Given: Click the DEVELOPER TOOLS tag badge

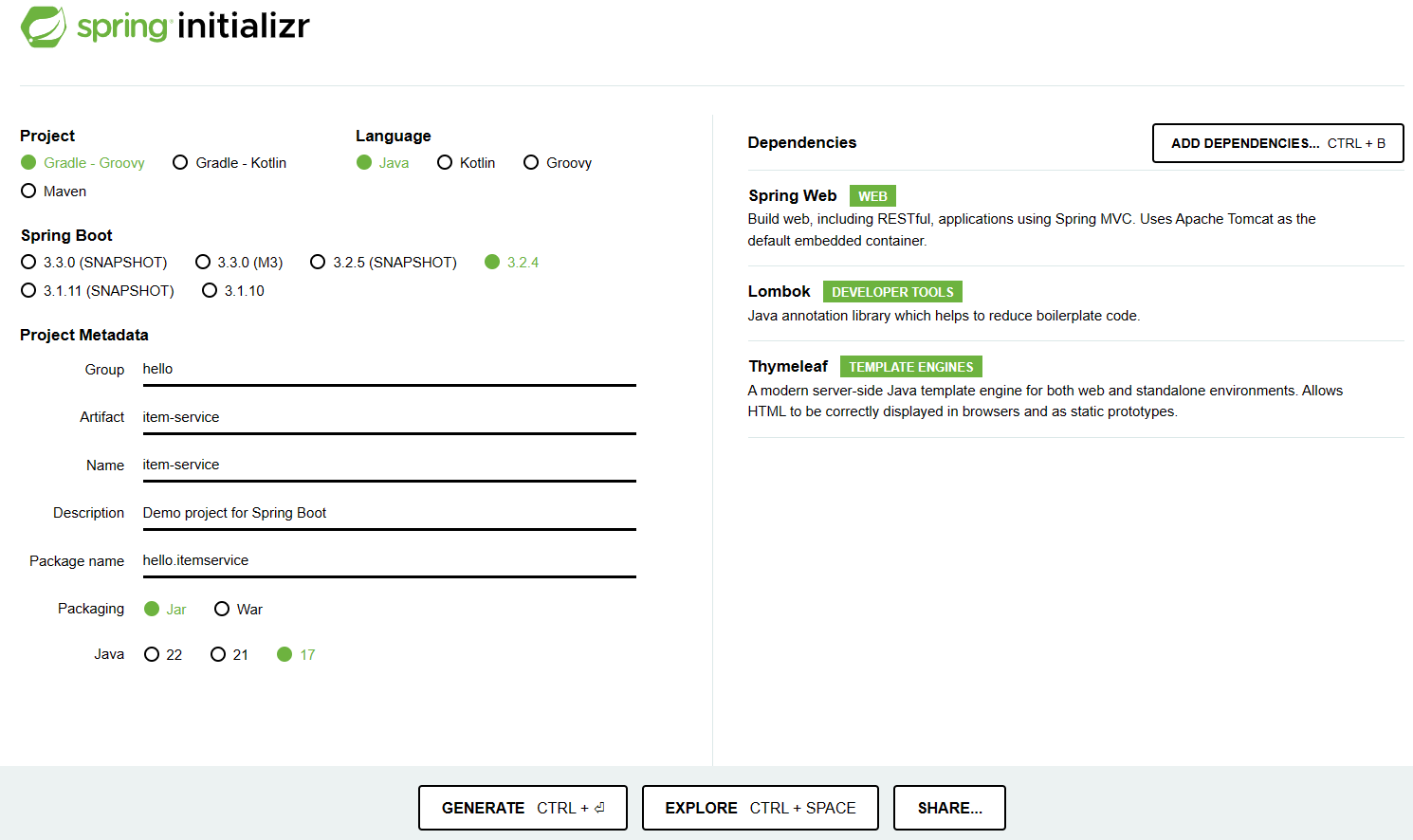Looking at the screenshot, I should click(892, 292).
